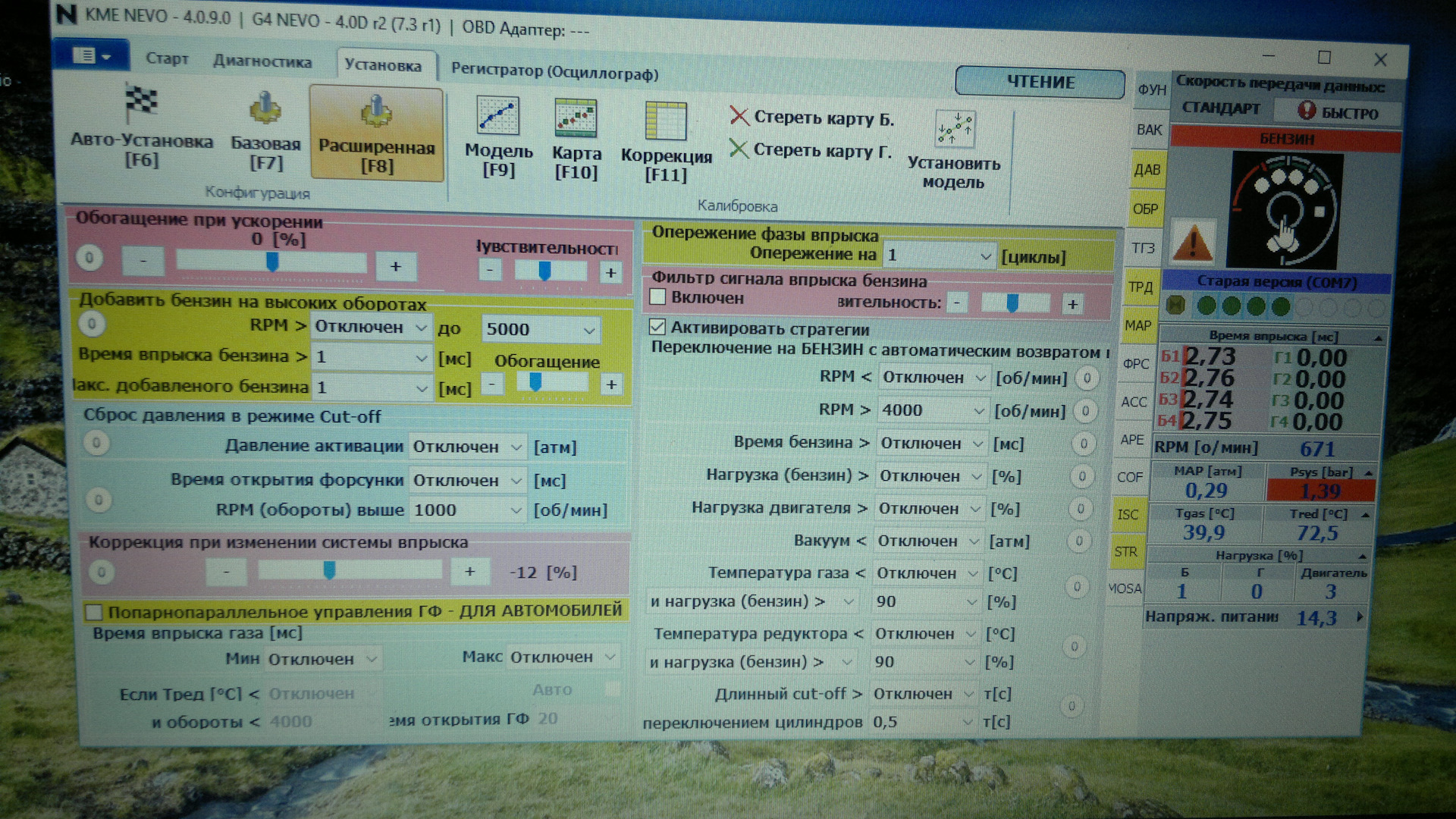
Task: Open Регистратор (Осциллограф) tab
Action: 554,72
